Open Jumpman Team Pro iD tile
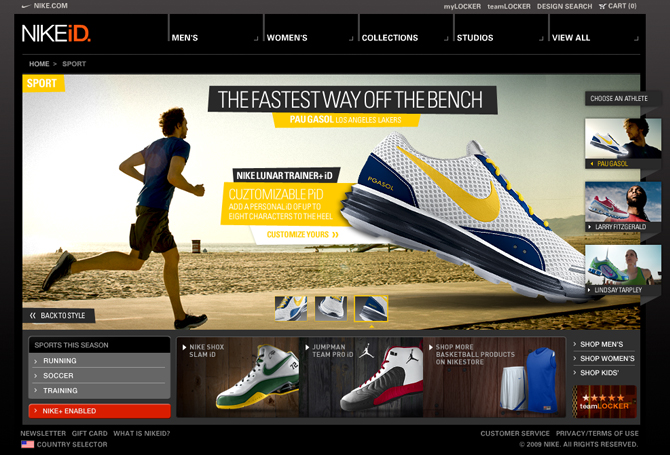670x455 pixels. click(361, 377)
